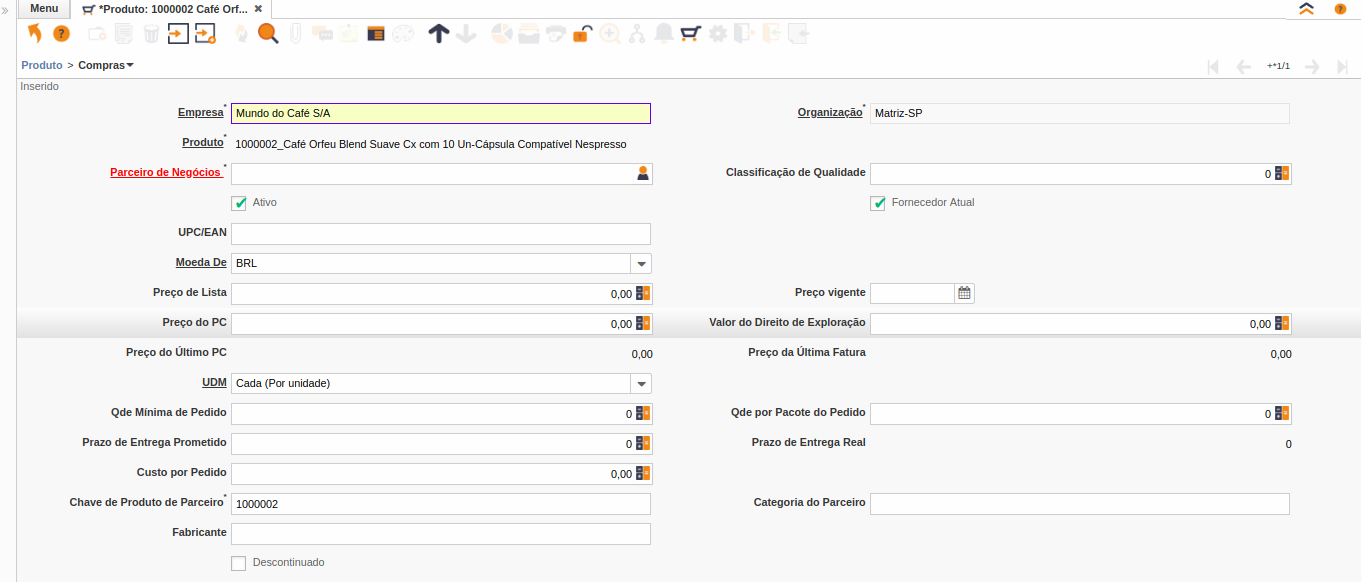Screen dimensions: 1362x582
Task: Open business partner lookup person icon
Action: pos(643,174)
